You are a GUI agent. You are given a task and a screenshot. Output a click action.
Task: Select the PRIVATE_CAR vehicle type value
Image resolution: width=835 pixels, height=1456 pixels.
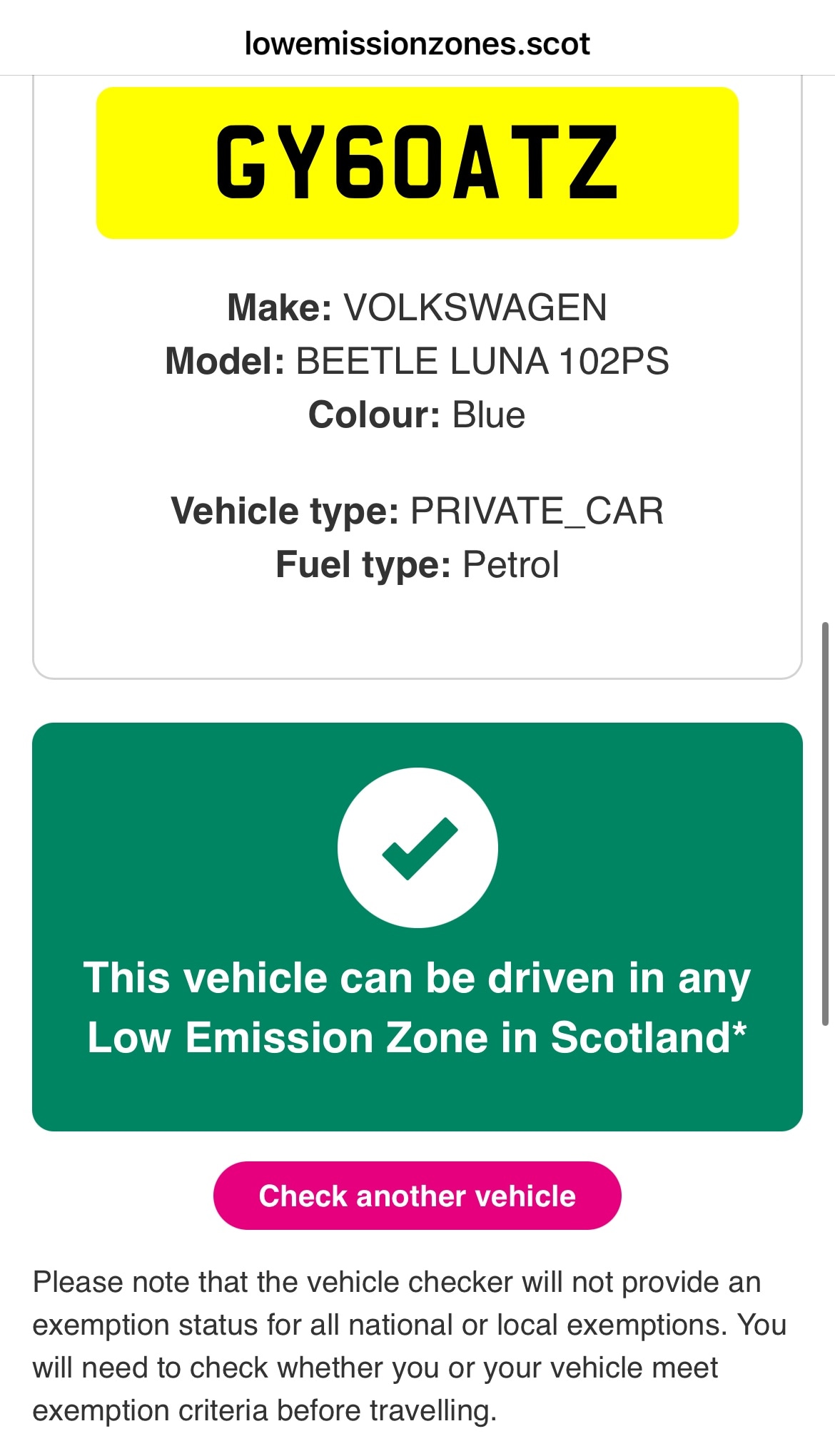point(537,511)
